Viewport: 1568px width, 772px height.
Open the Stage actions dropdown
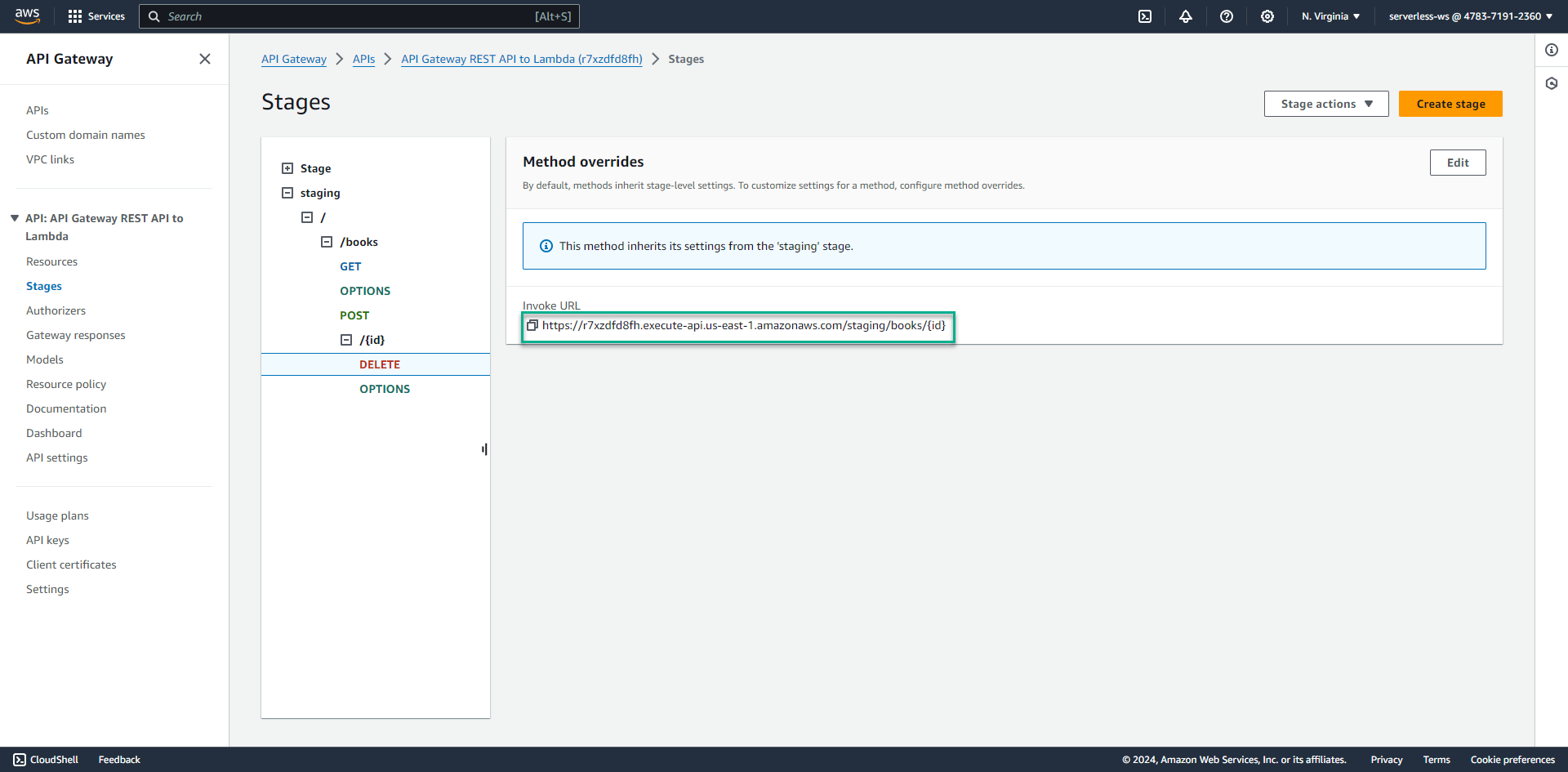click(x=1326, y=104)
